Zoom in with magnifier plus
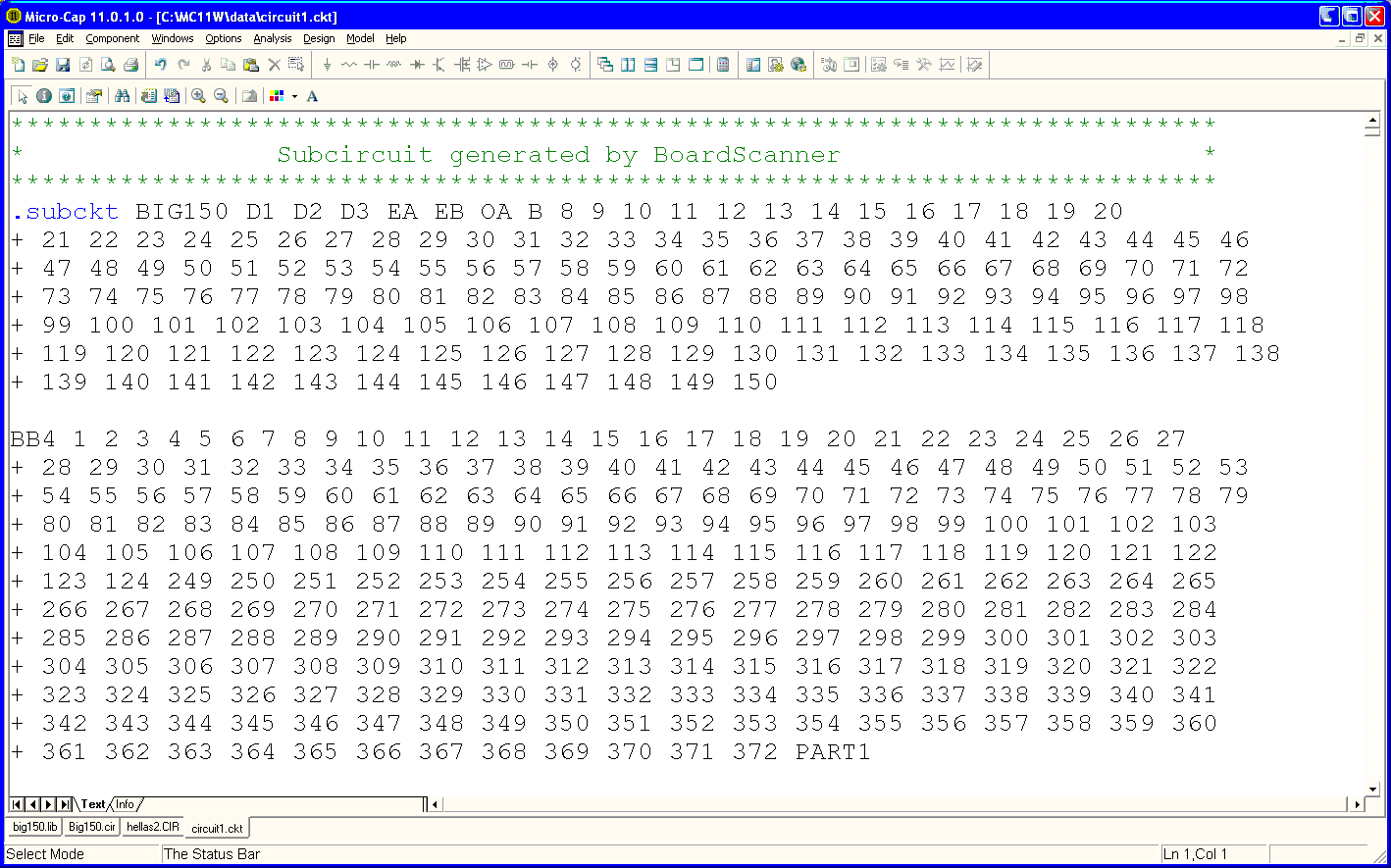This screenshot has height=868, width=1391. coord(198,96)
